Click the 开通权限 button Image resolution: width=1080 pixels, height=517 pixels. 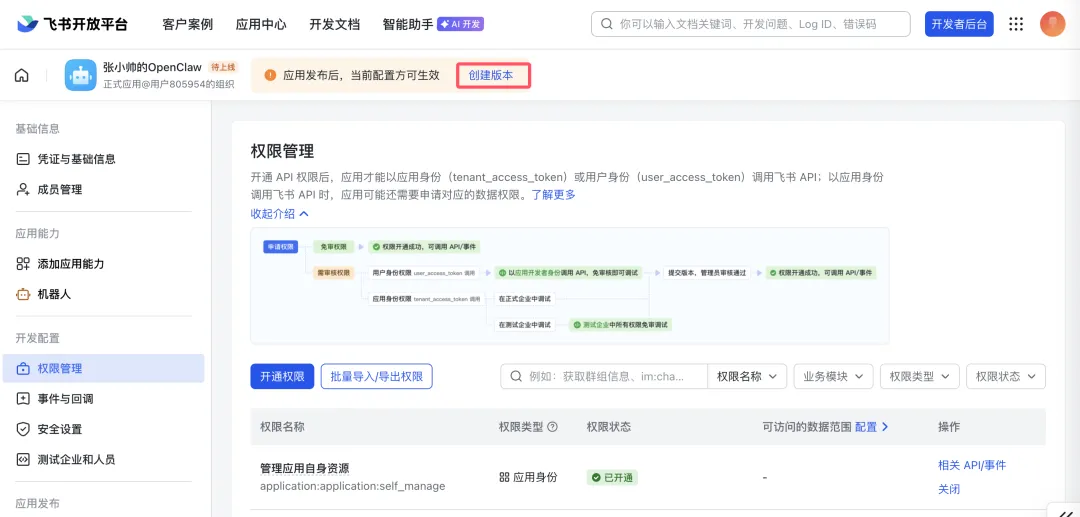pos(282,377)
